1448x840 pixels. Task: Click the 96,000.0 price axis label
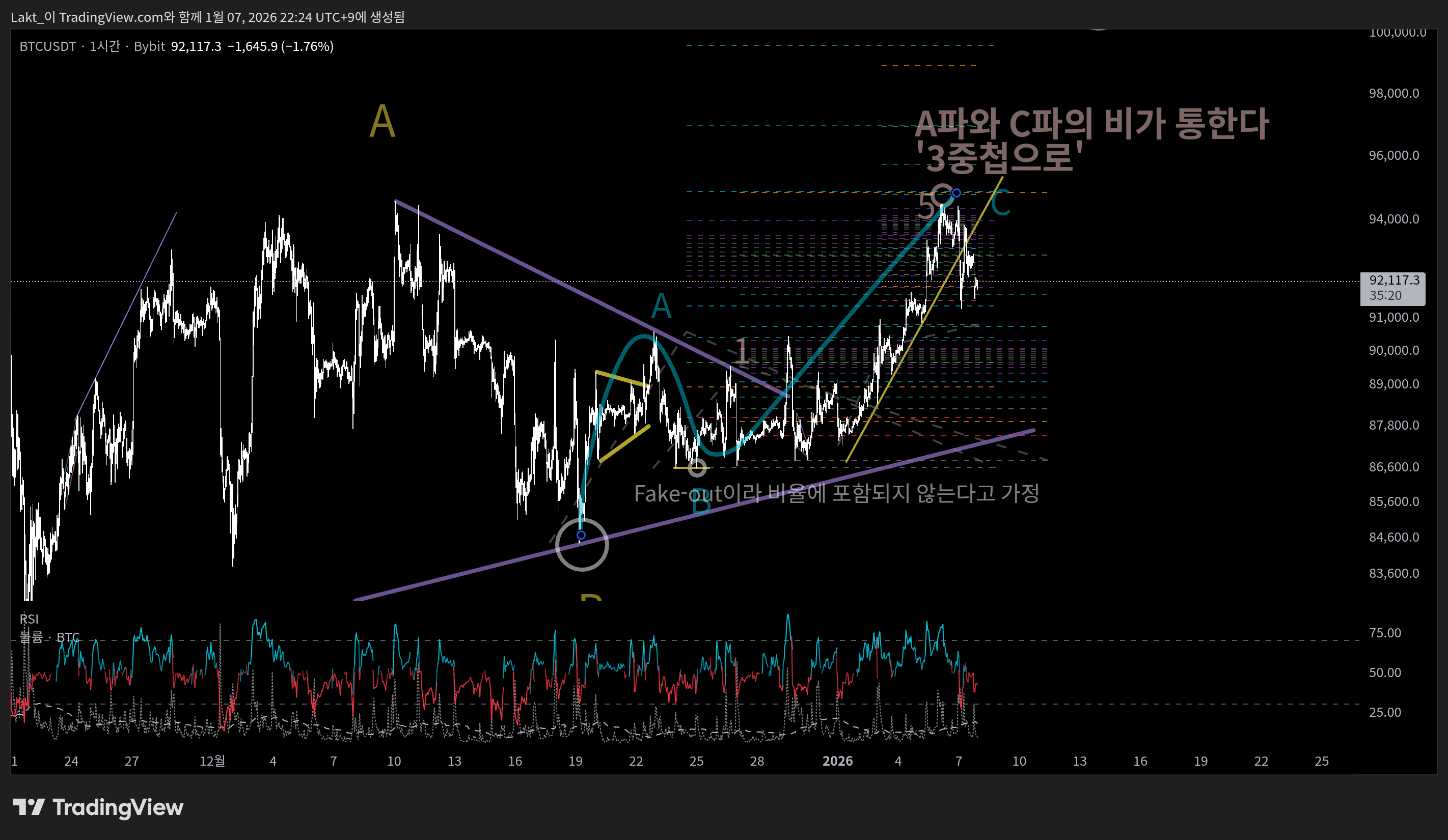click(x=1394, y=155)
